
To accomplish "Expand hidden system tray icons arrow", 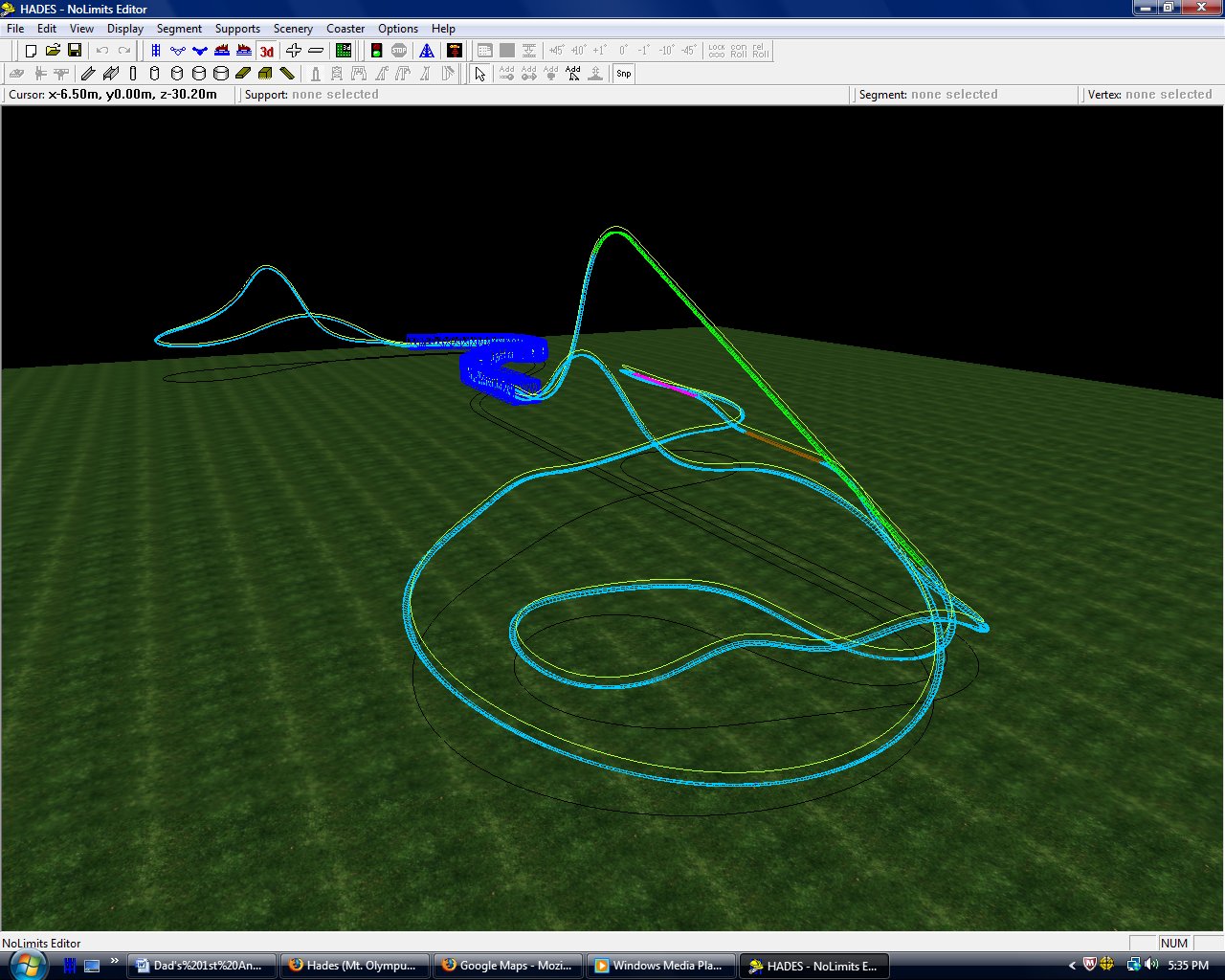I will (x=1072, y=966).
